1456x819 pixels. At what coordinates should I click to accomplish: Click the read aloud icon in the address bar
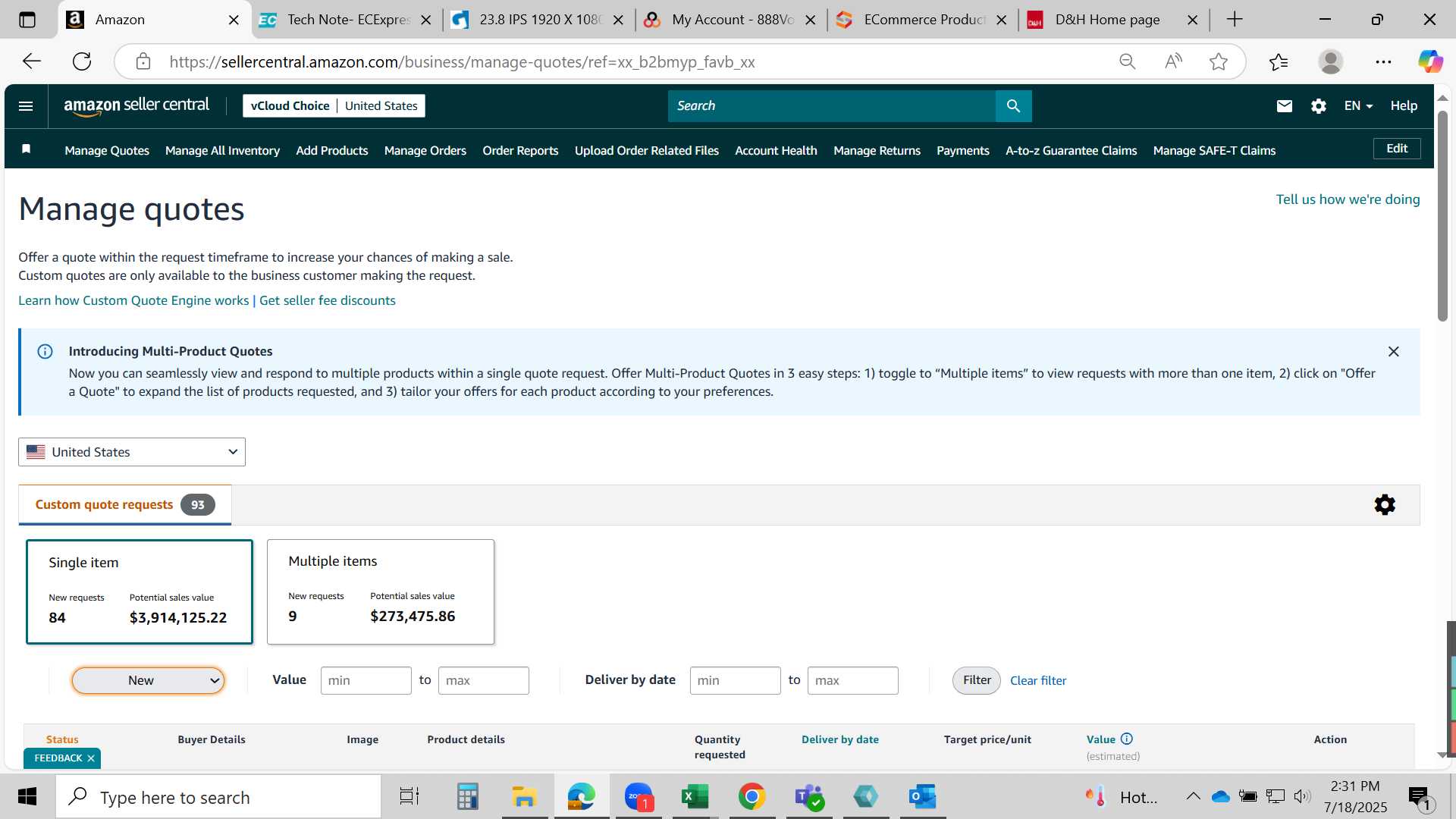point(1173,61)
